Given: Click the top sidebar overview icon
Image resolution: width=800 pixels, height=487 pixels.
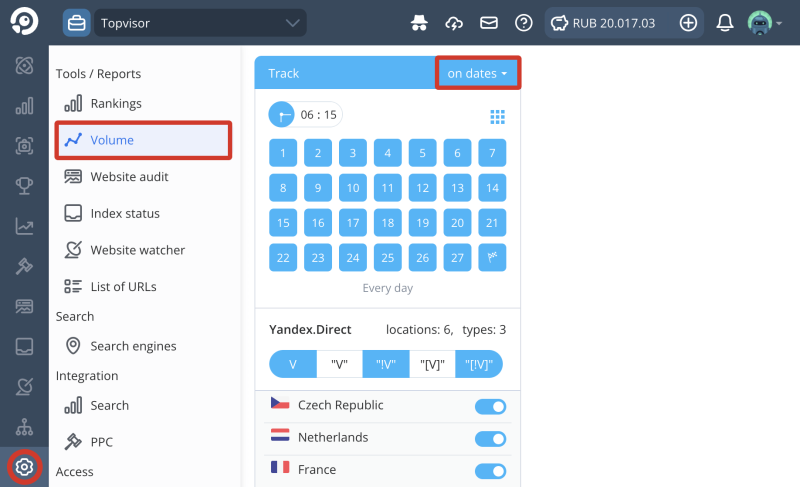Looking at the screenshot, I should click(24, 65).
